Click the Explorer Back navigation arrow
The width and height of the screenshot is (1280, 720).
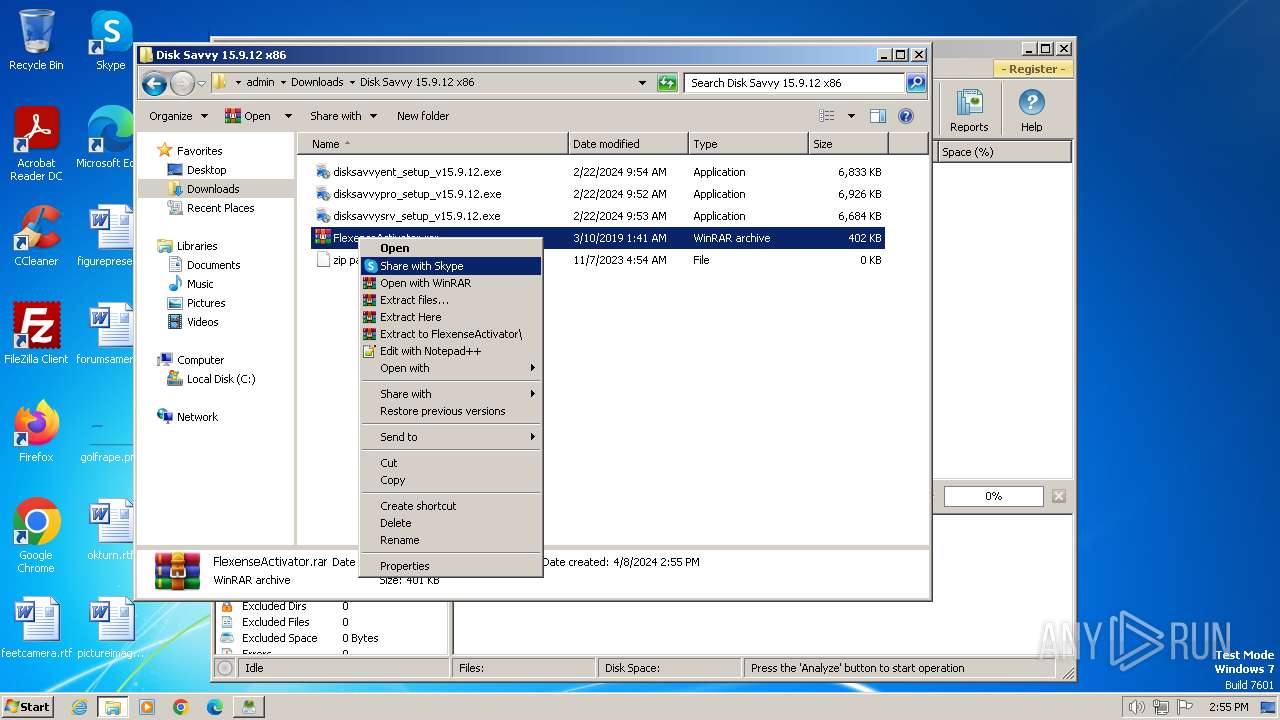pos(154,83)
